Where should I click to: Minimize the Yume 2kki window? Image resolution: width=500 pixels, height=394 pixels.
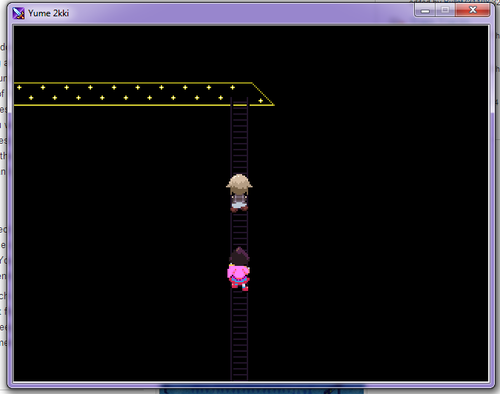tap(425, 10)
